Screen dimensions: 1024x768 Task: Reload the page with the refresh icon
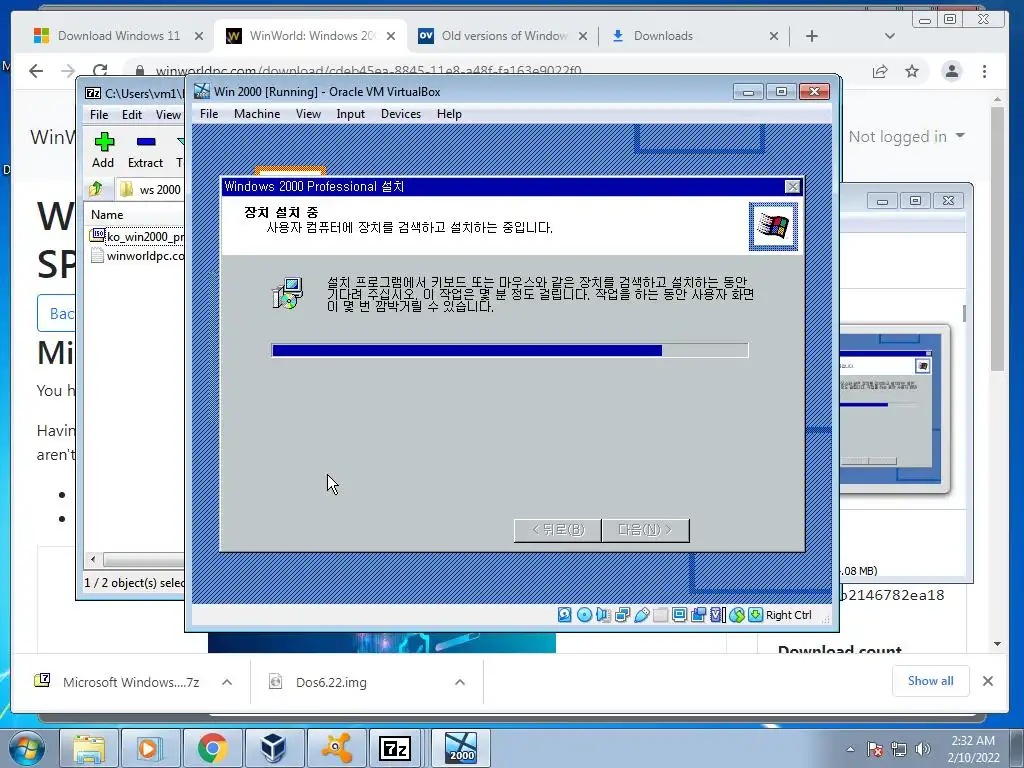[100, 71]
